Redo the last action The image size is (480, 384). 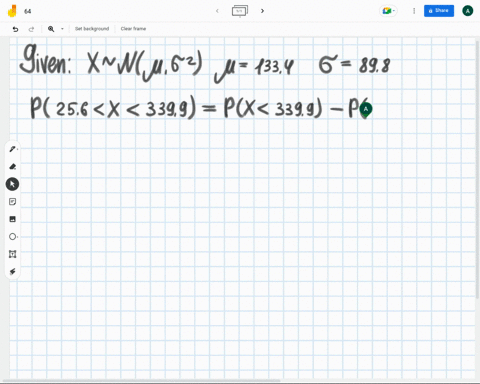31,29
